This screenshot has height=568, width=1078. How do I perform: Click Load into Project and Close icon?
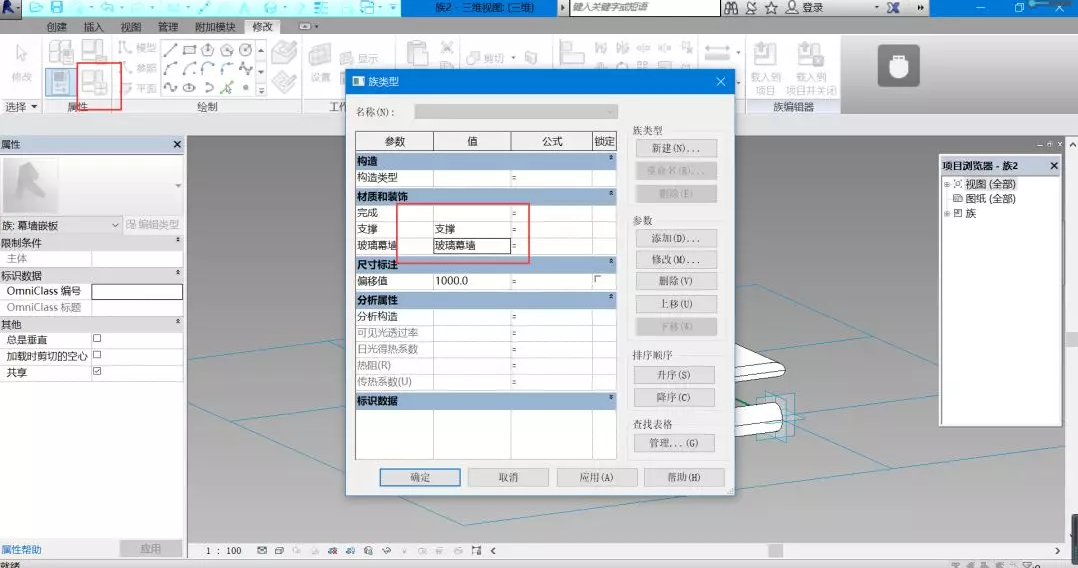click(x=811, y=67)
